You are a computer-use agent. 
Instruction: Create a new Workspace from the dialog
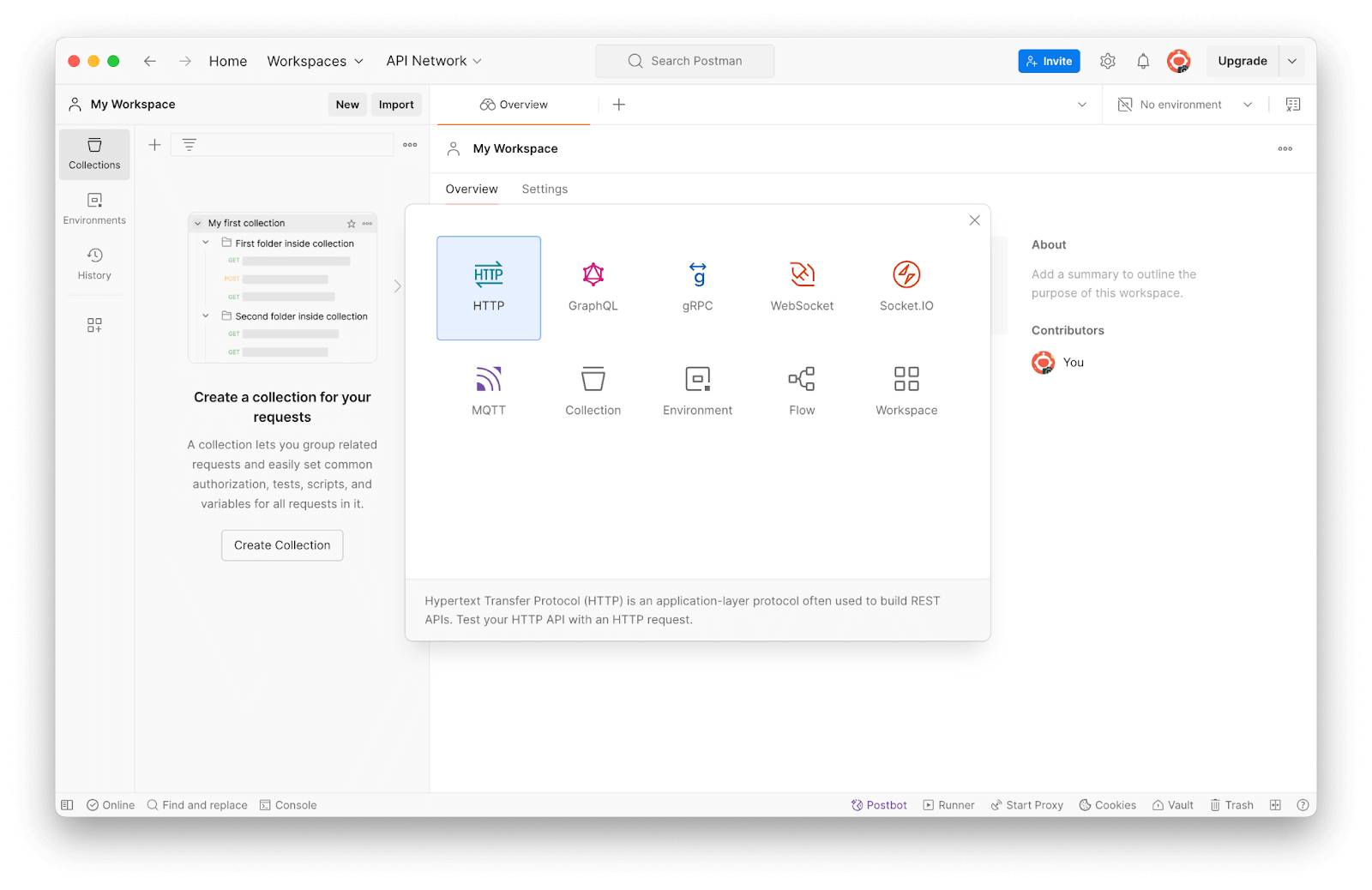(x=906, y=391)
